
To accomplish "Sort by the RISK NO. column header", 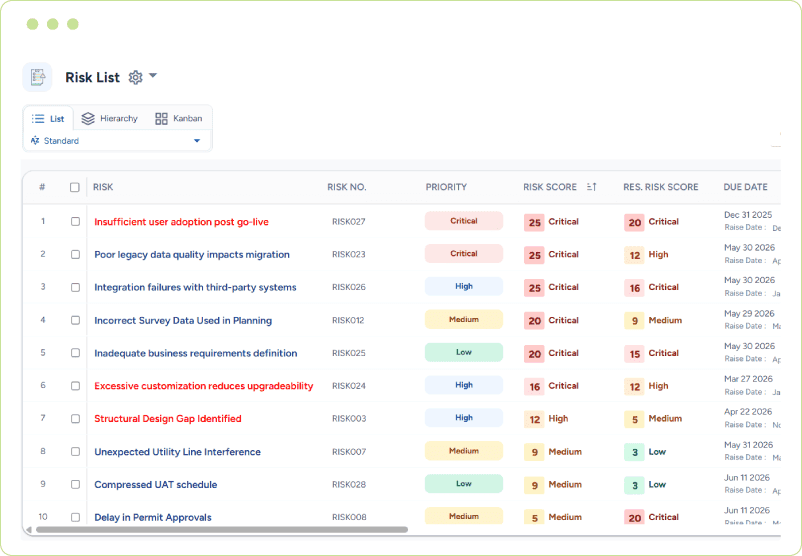I will pyautogui.click(x=347, y=187).
